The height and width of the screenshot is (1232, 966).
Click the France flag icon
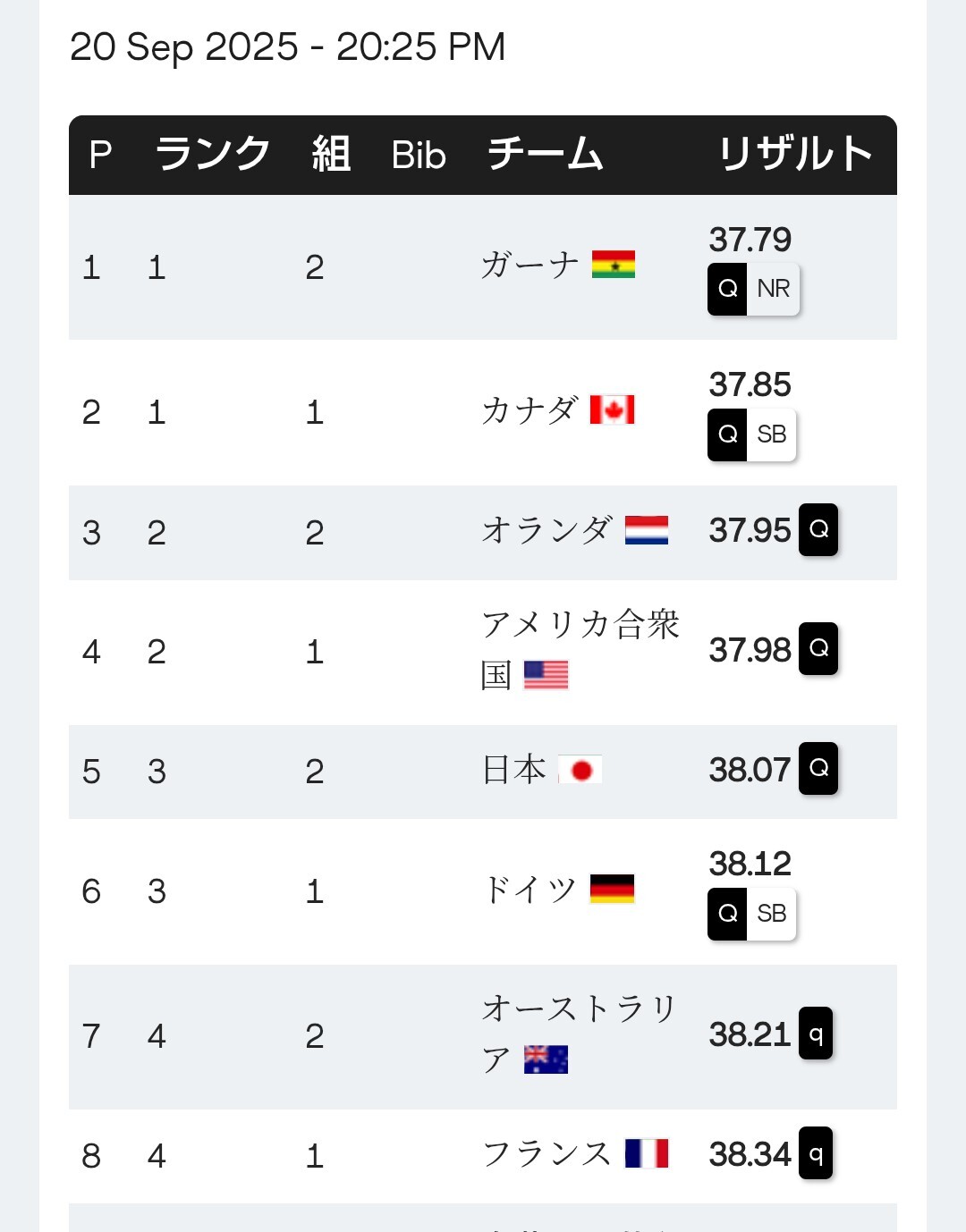[646, 1153]
